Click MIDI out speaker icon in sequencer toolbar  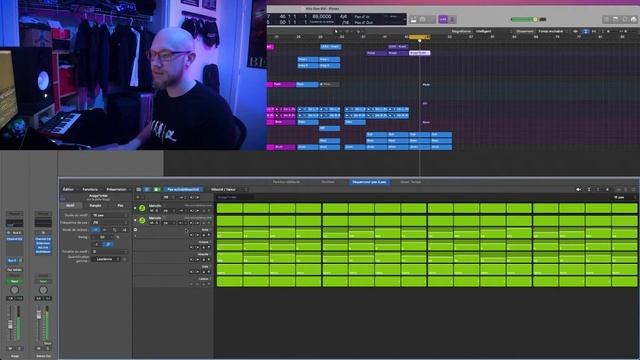click(578, 189)
